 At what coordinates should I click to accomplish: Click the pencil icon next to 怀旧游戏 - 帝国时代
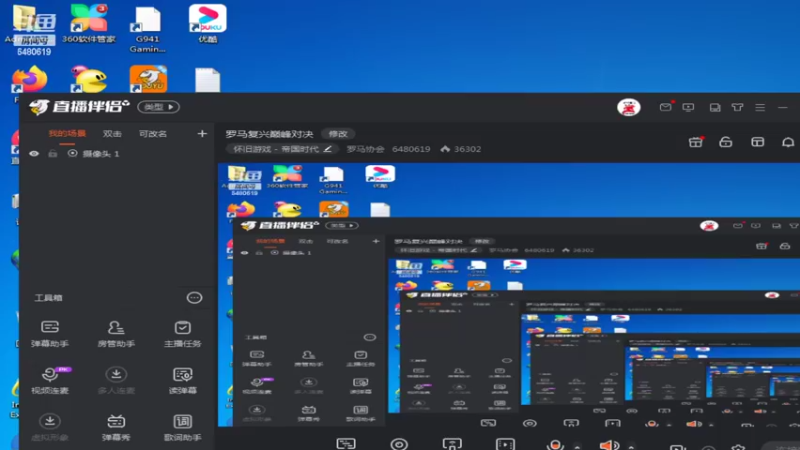328,149
